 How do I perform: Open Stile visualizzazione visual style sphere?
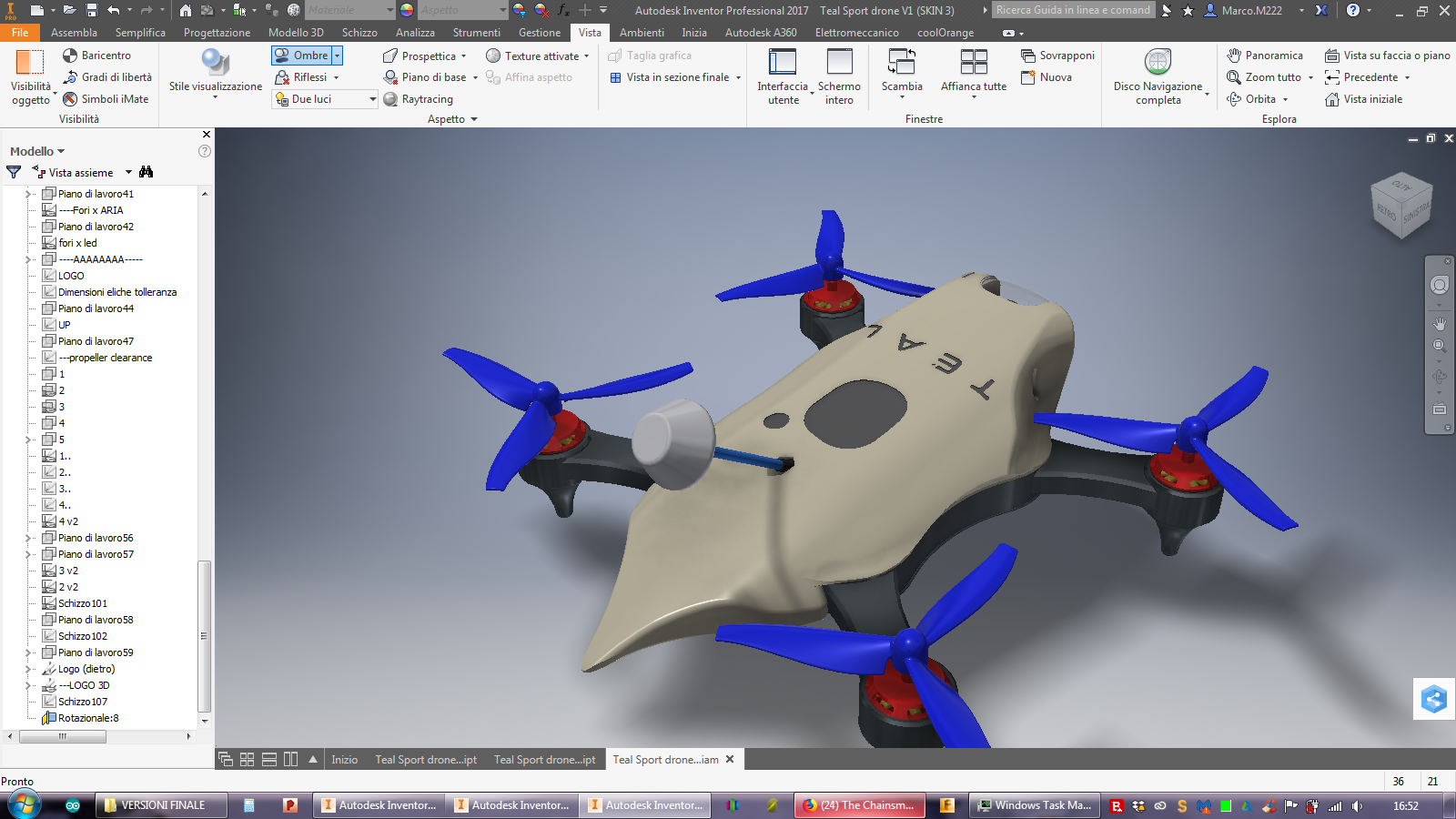pyautogui.click(x=216, y=62)
